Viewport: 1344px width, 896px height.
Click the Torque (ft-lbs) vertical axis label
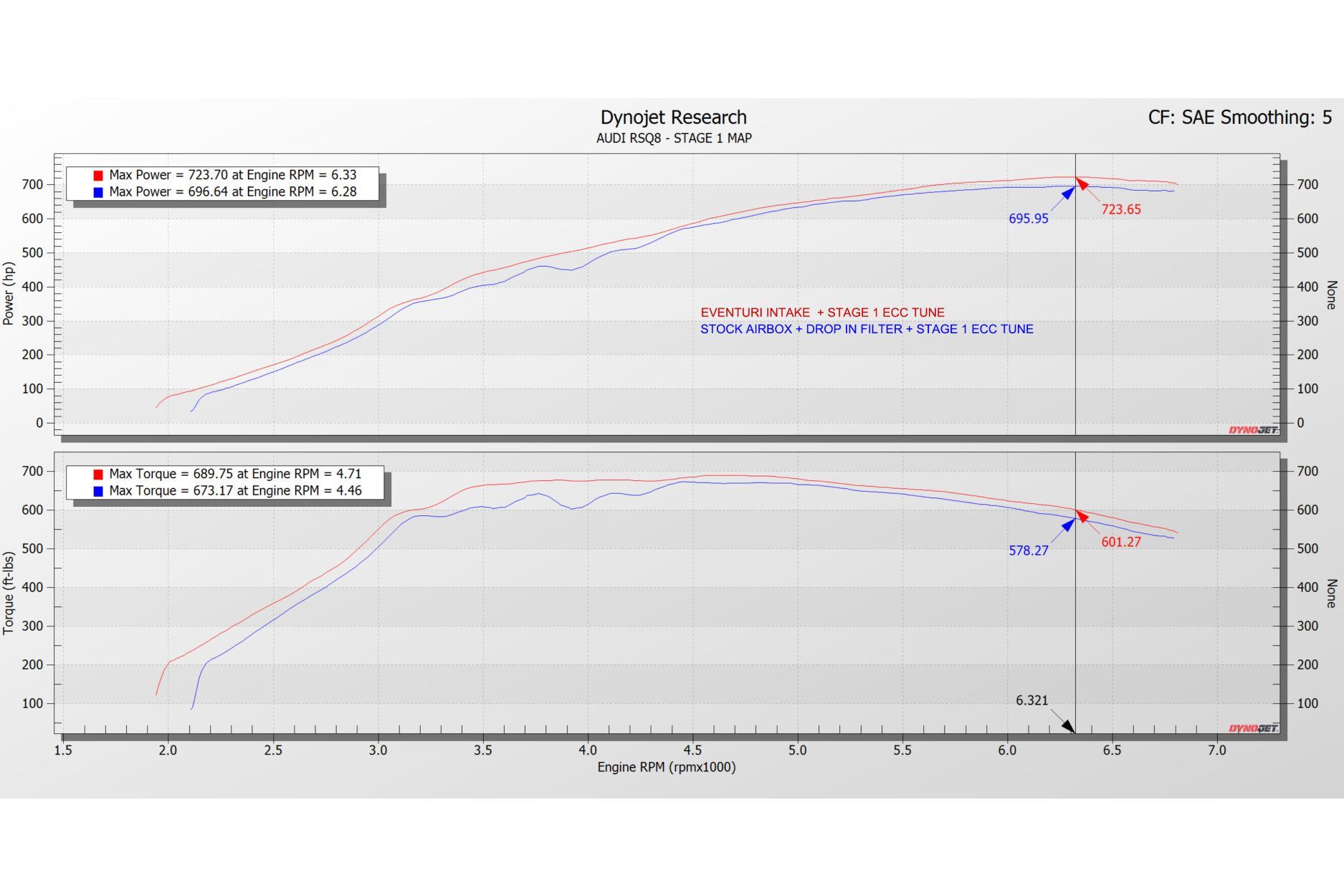coord(9,593)
